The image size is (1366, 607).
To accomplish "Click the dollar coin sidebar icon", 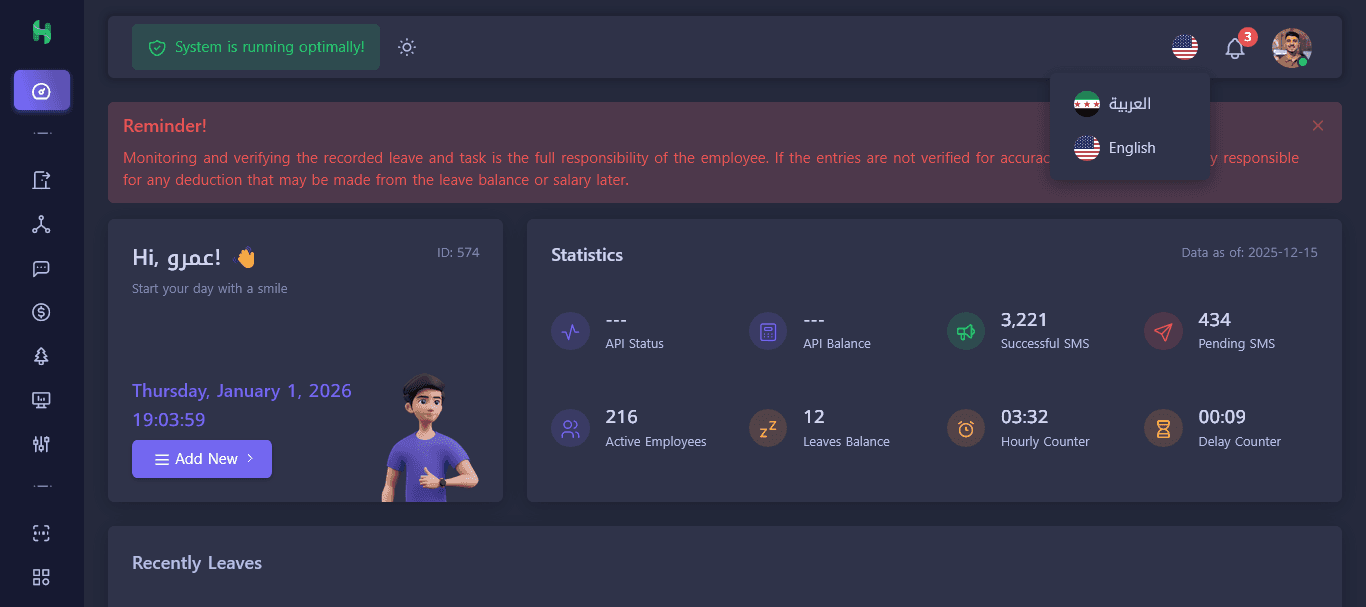I will coord(41,312).
